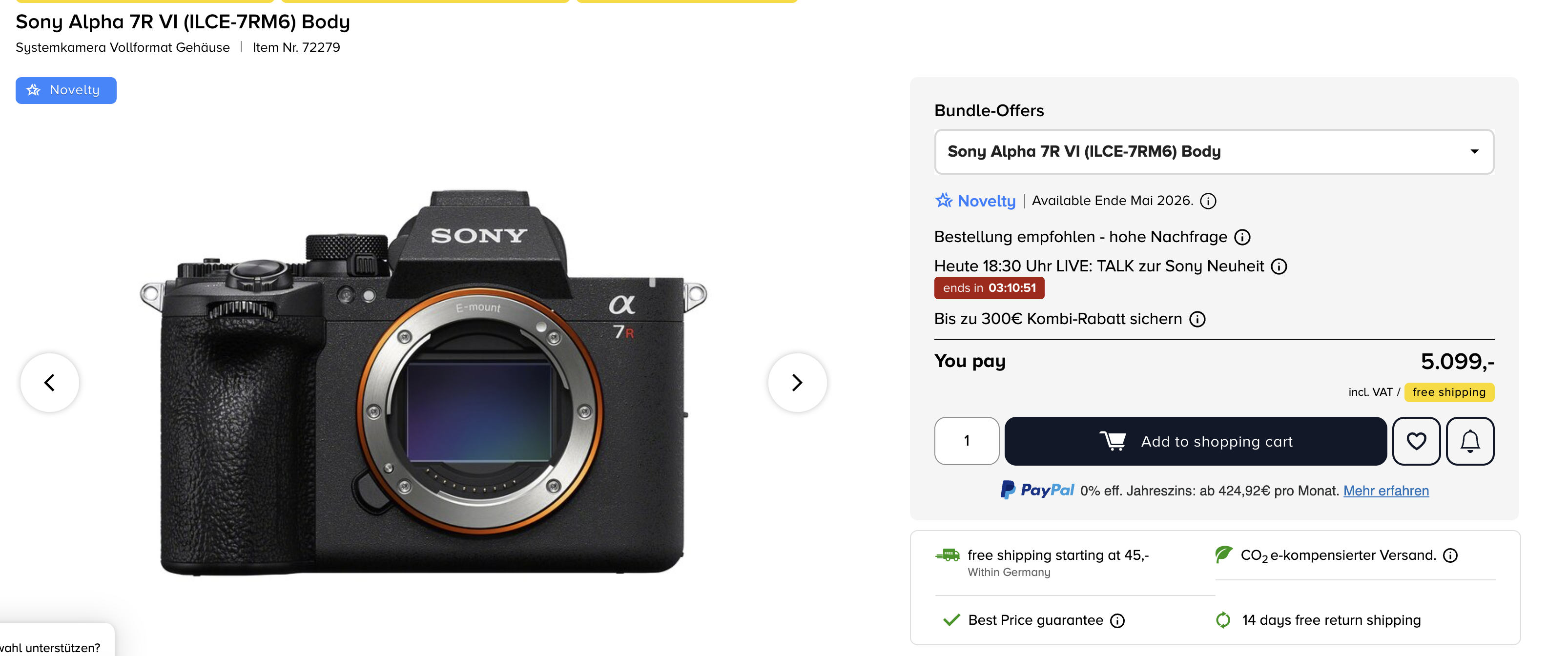Expand the Bundle-Offers dropdown

coord(1214,151)
